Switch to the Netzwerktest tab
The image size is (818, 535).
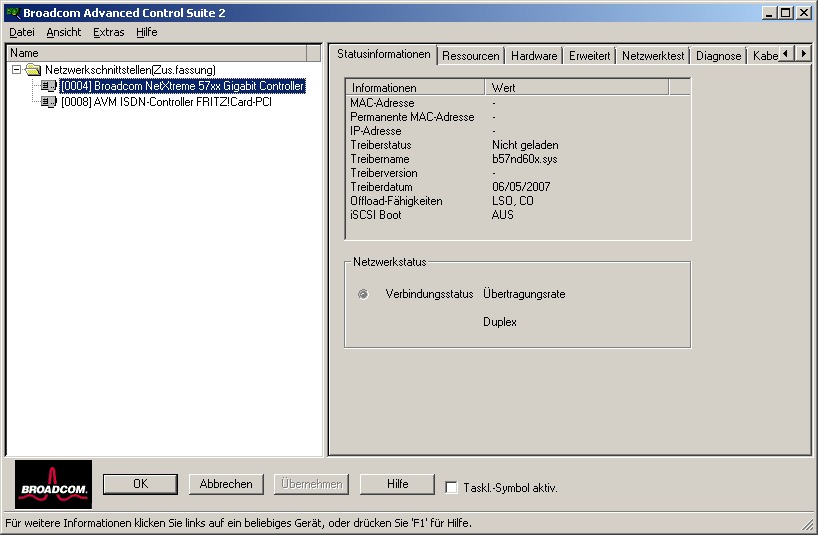click(x=653, y=56)
